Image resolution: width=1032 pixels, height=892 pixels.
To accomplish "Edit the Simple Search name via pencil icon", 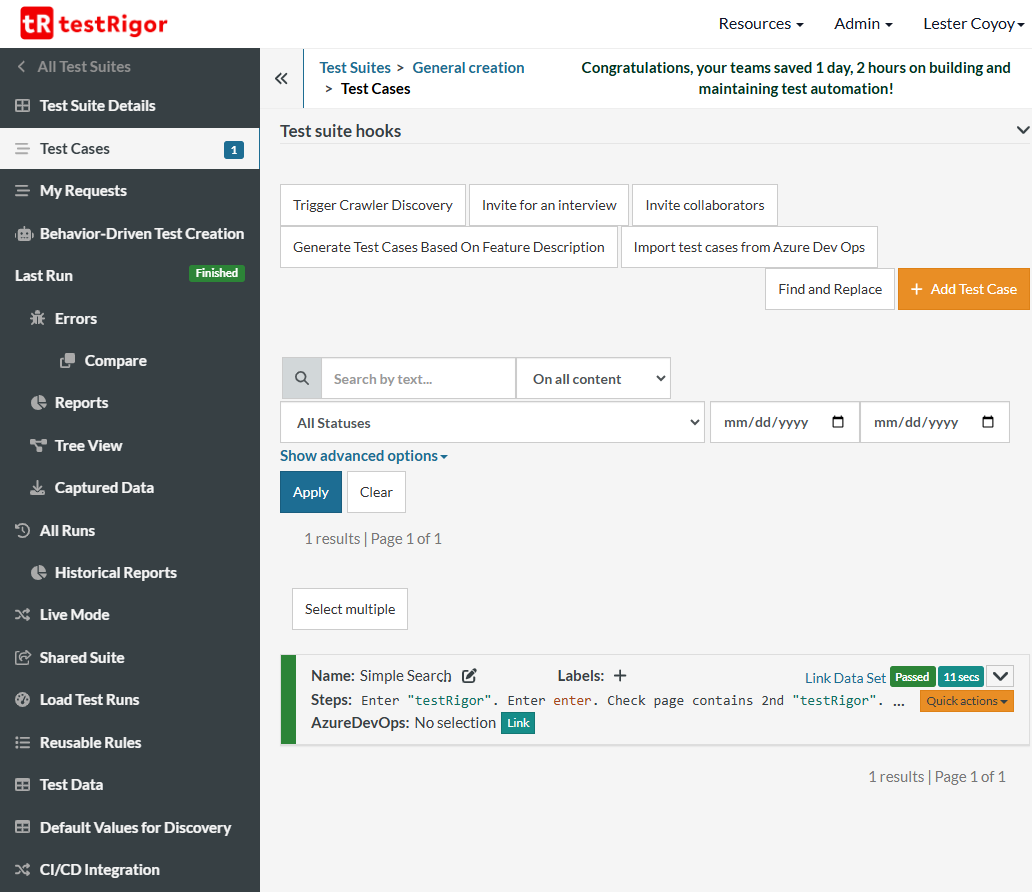I will 470,675.
